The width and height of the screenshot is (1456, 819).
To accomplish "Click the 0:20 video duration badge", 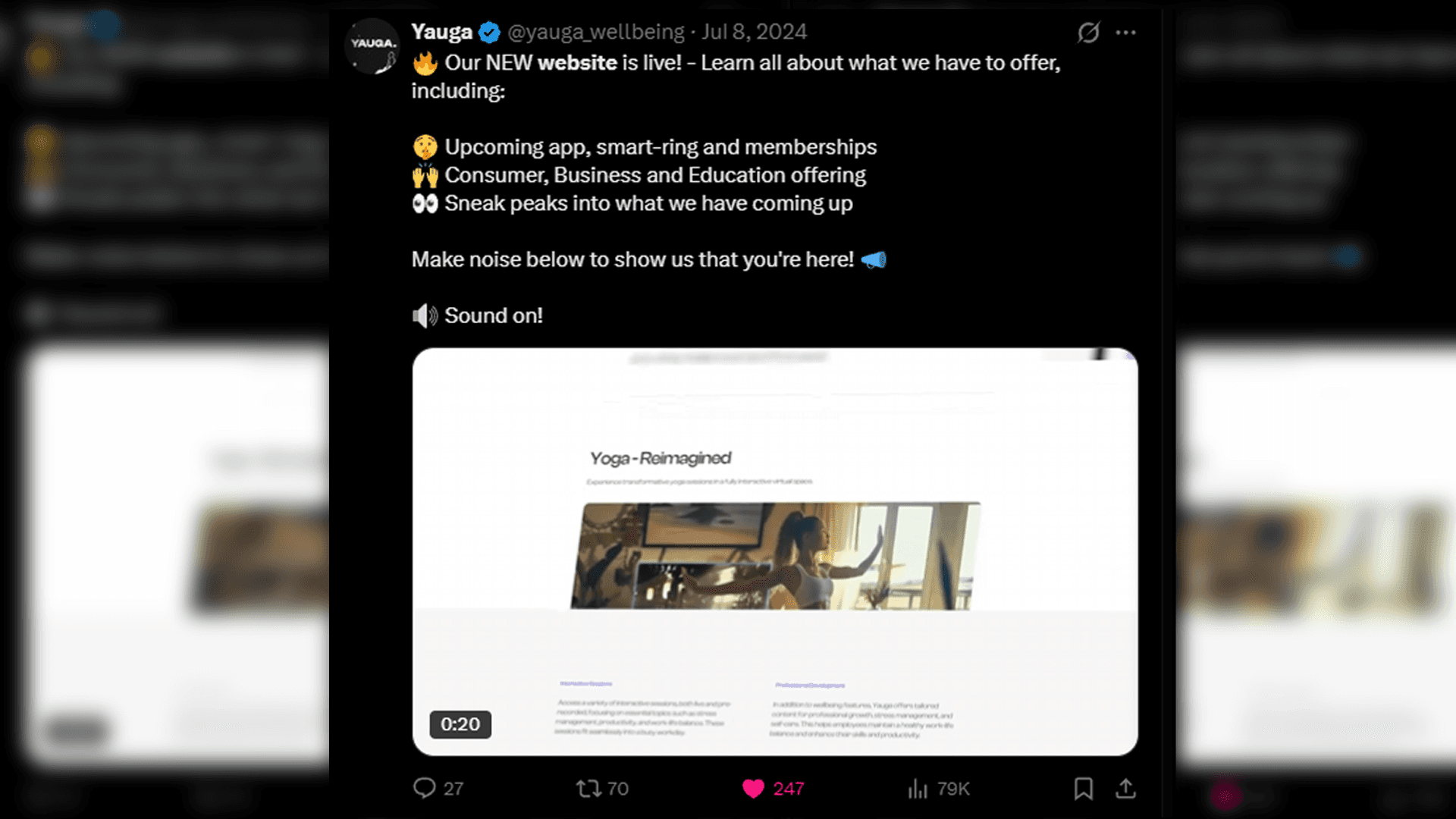I will pos(460,724).
